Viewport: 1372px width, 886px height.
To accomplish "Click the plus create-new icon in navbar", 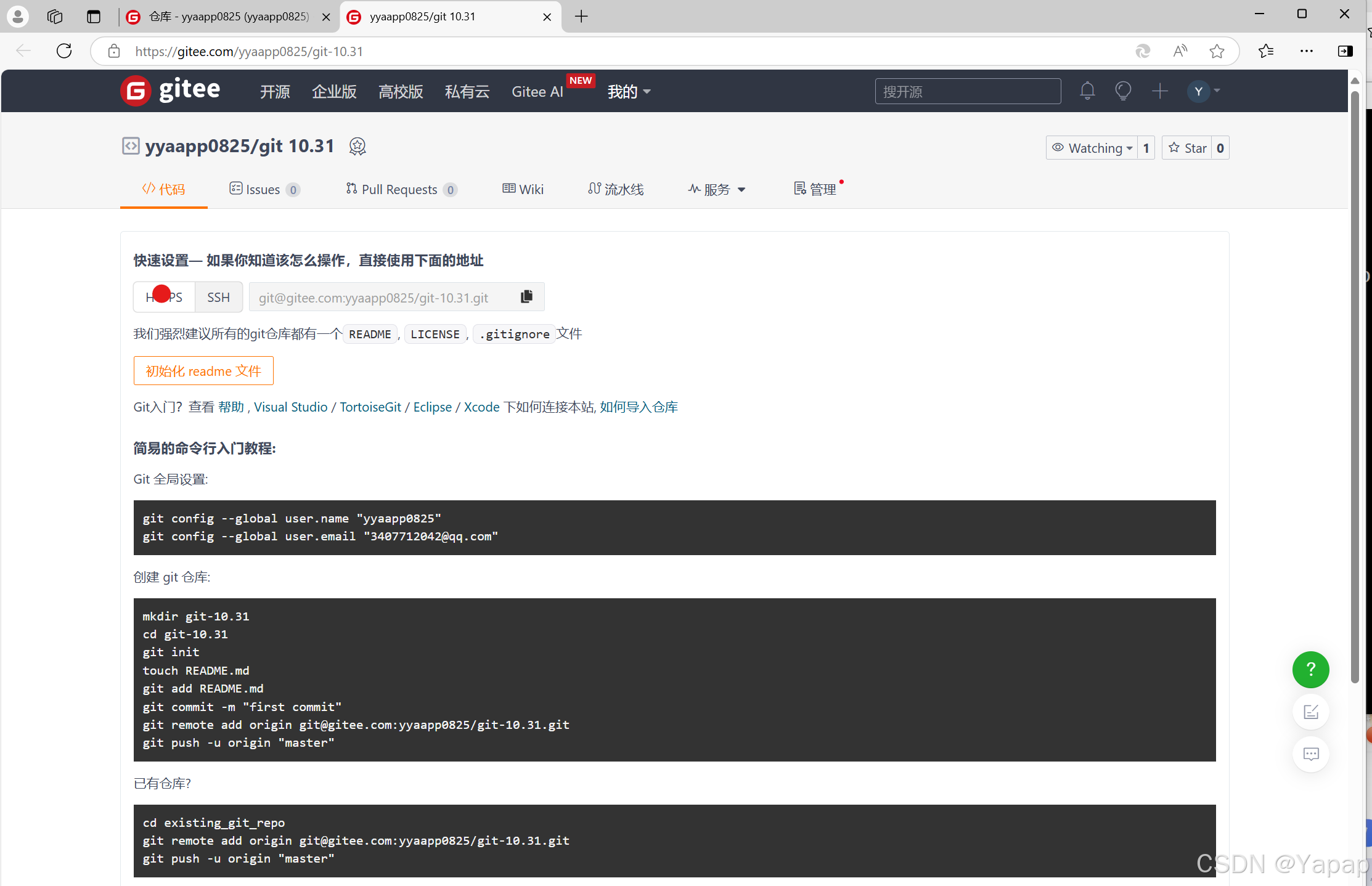I will 1159,91.
